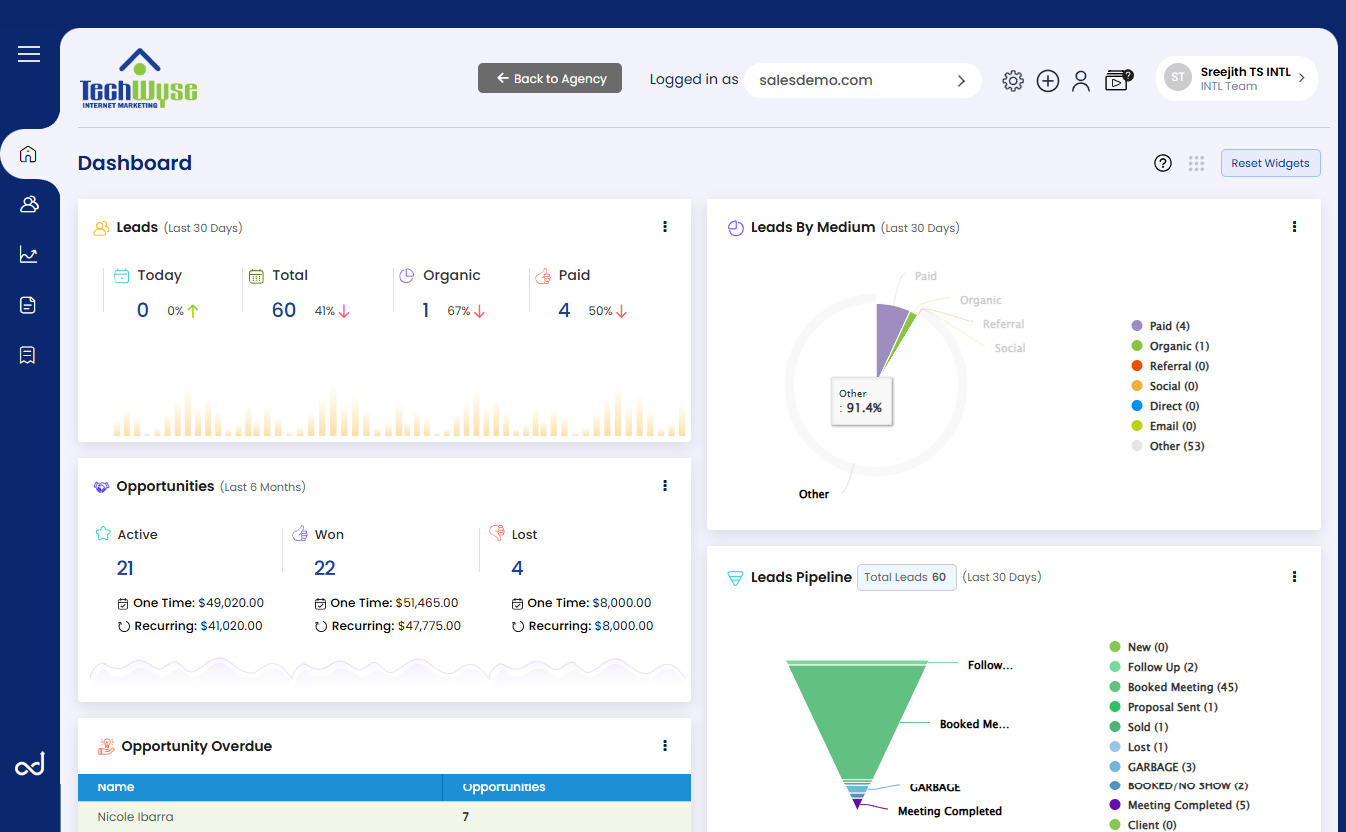Click the Lost opportunities count 4

[517, 568]
